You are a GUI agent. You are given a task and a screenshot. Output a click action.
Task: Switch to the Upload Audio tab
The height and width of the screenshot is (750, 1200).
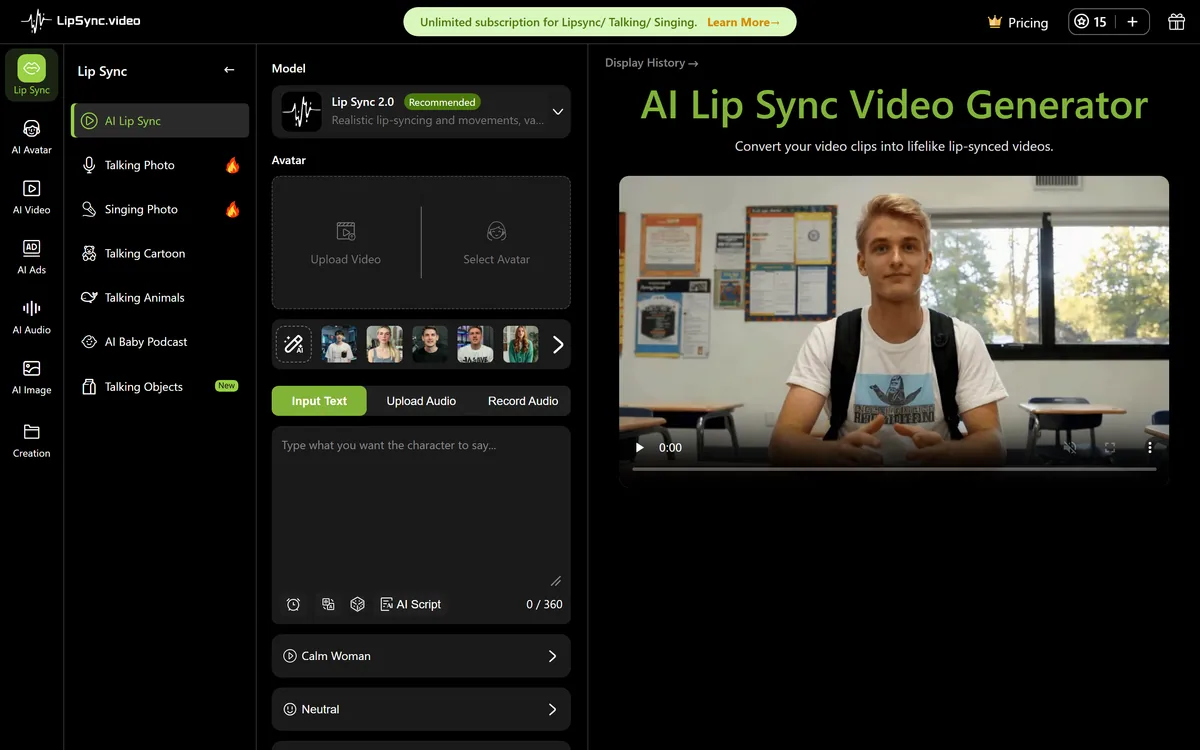click(421, 401)
